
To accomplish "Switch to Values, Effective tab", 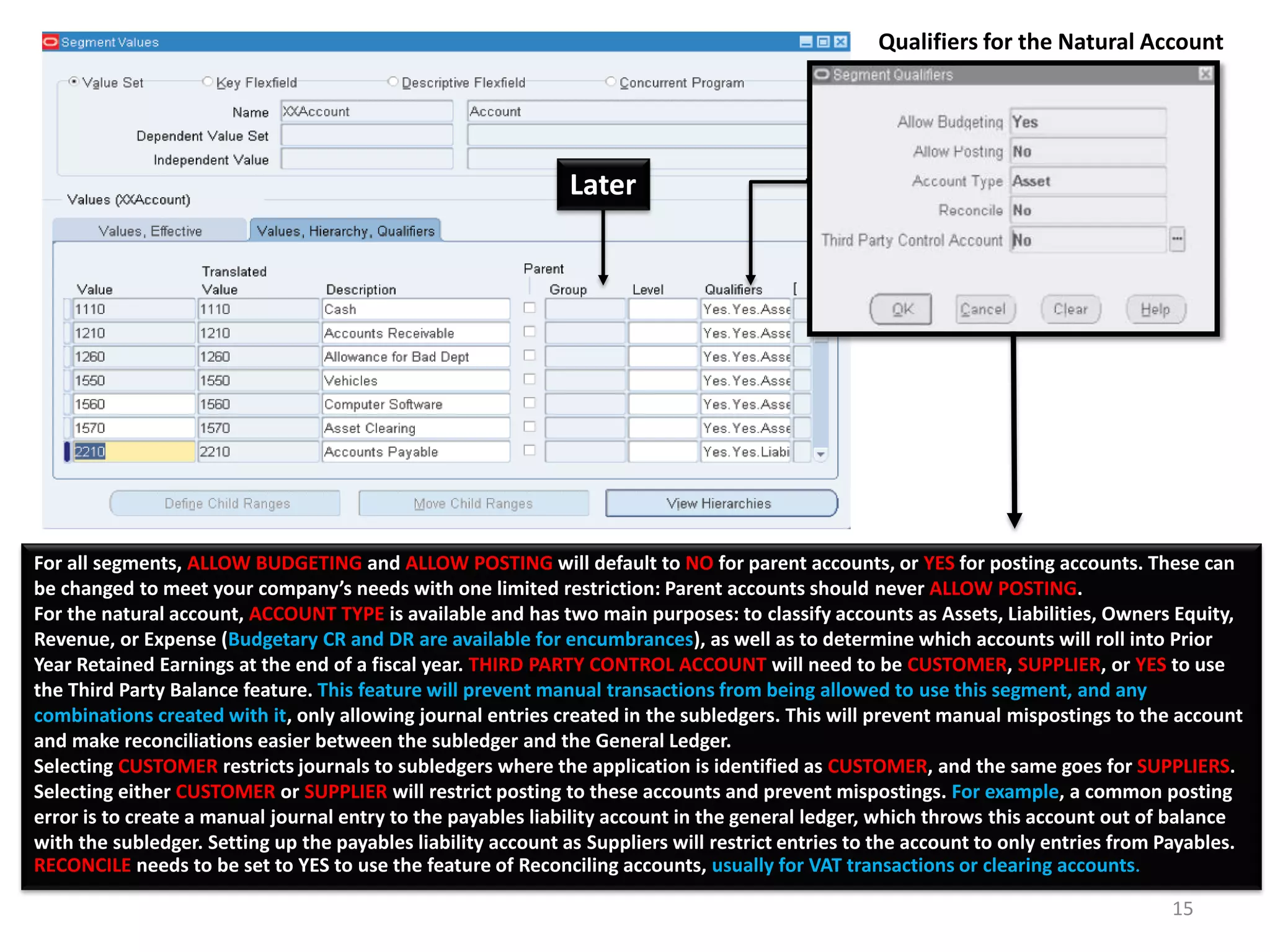I will point(150,231).
